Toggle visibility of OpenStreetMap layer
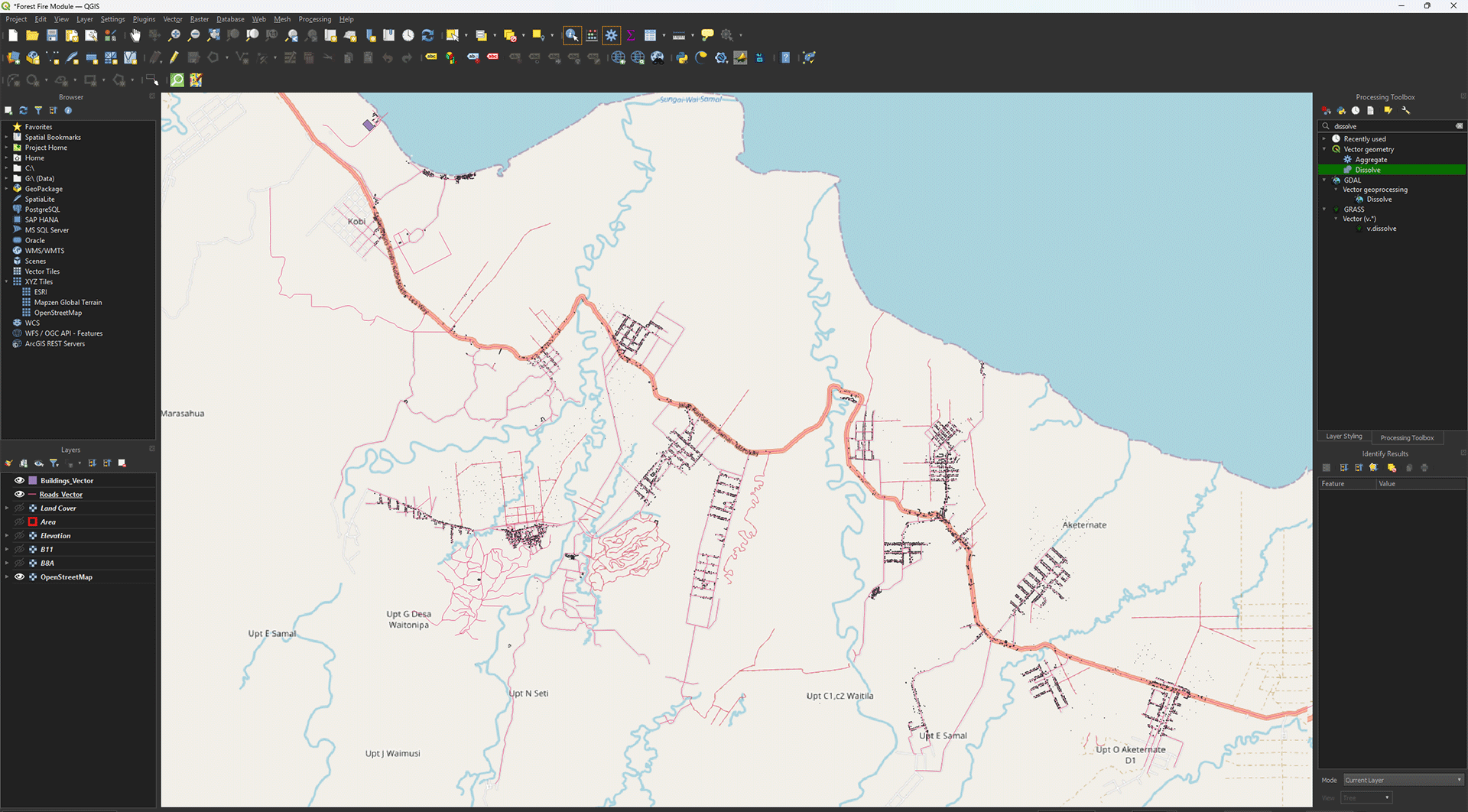The width and height of the screenshot is (1468, 812). (20, 577)
